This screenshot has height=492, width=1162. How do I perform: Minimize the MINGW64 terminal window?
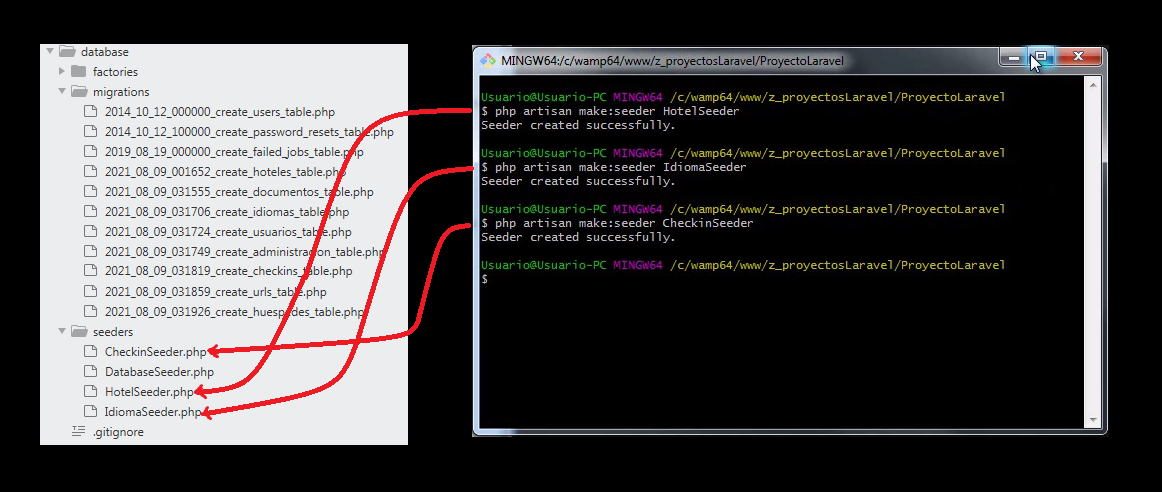[1013, 57]
